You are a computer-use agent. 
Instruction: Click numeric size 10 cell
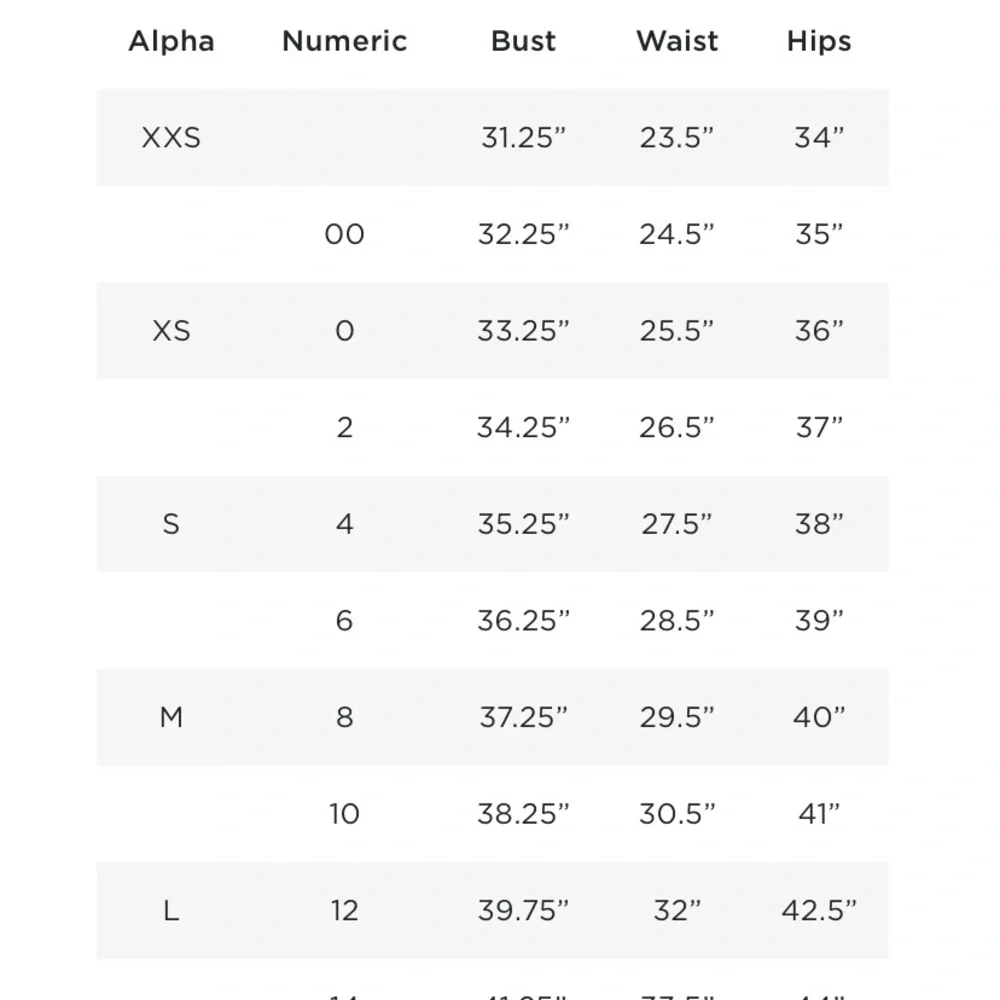click(x=344, y=814)
